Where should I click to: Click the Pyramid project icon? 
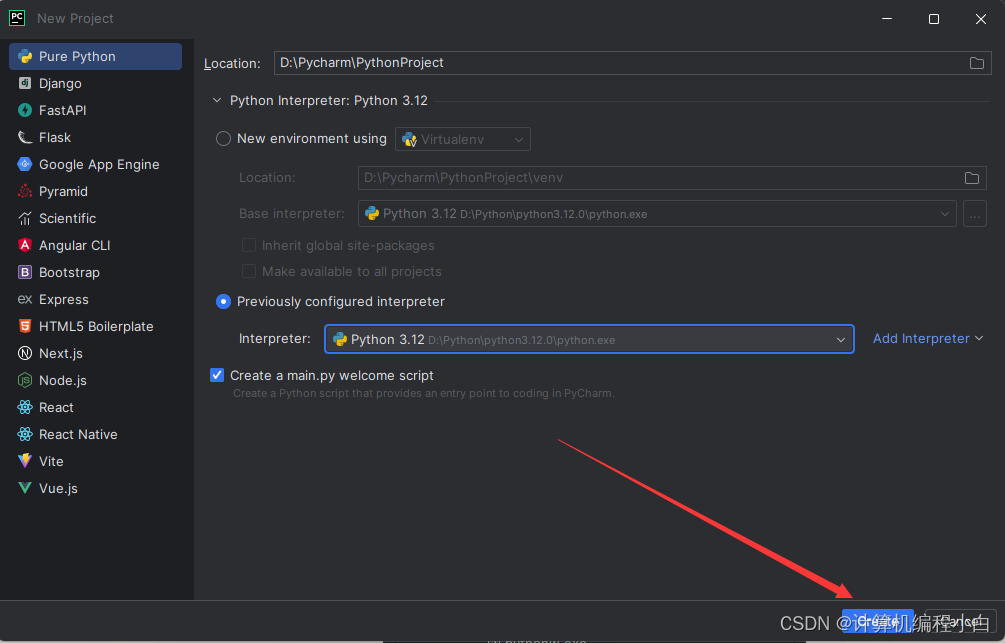[x=25, y=191]
